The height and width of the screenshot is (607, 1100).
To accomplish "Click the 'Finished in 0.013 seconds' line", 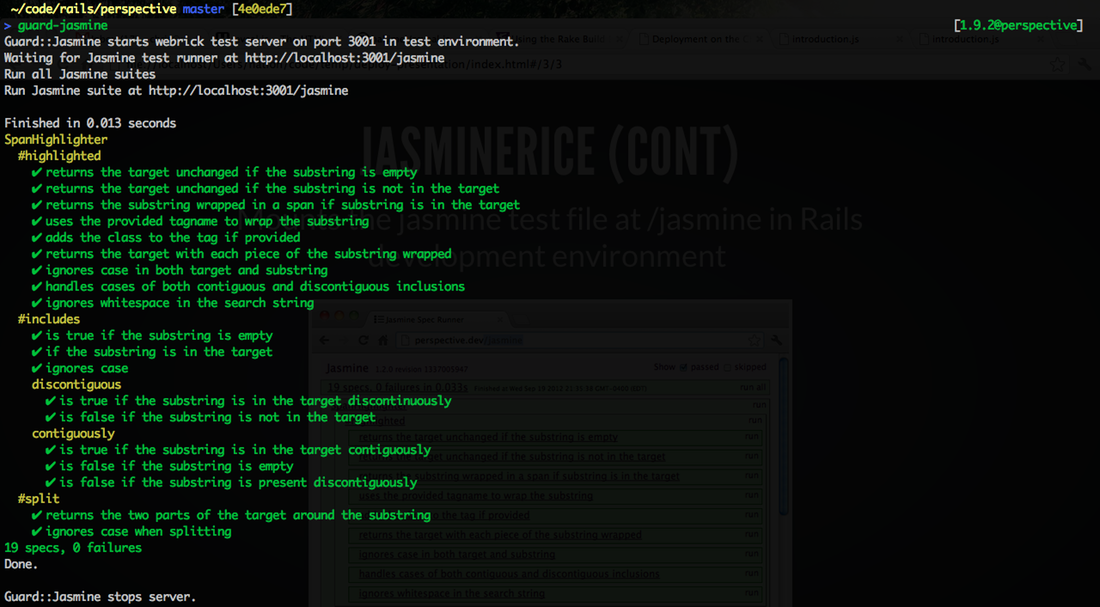I will coord(90,123).
